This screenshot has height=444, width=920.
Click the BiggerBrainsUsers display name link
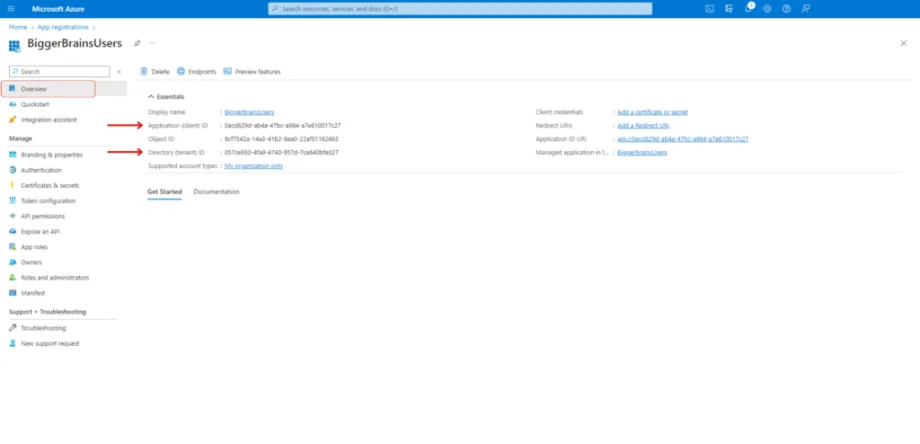(249, 112)
